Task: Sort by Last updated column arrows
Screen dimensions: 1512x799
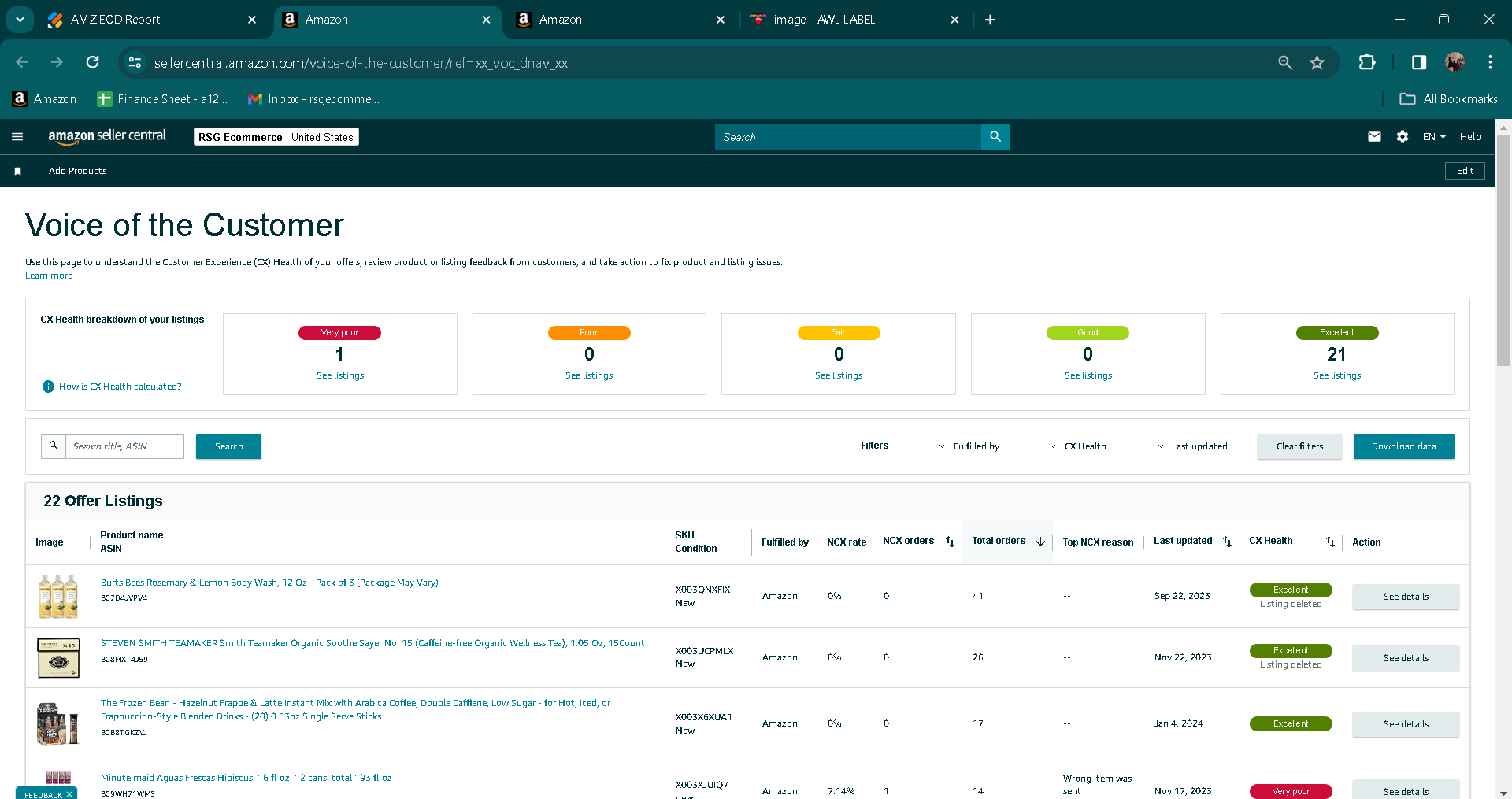Action: click(x=1227, y=542)
